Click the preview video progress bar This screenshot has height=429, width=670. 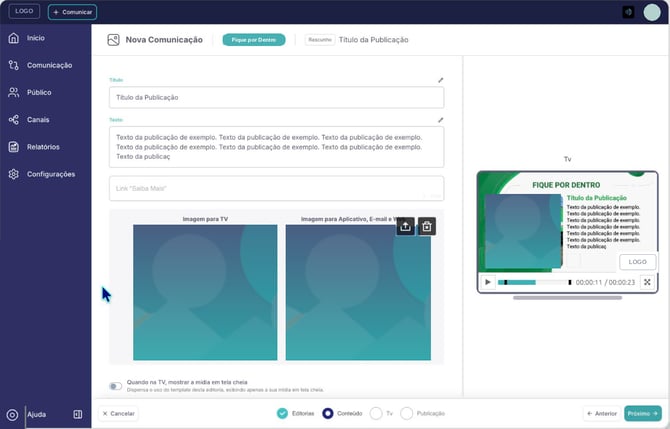click(x=535, y=282)
